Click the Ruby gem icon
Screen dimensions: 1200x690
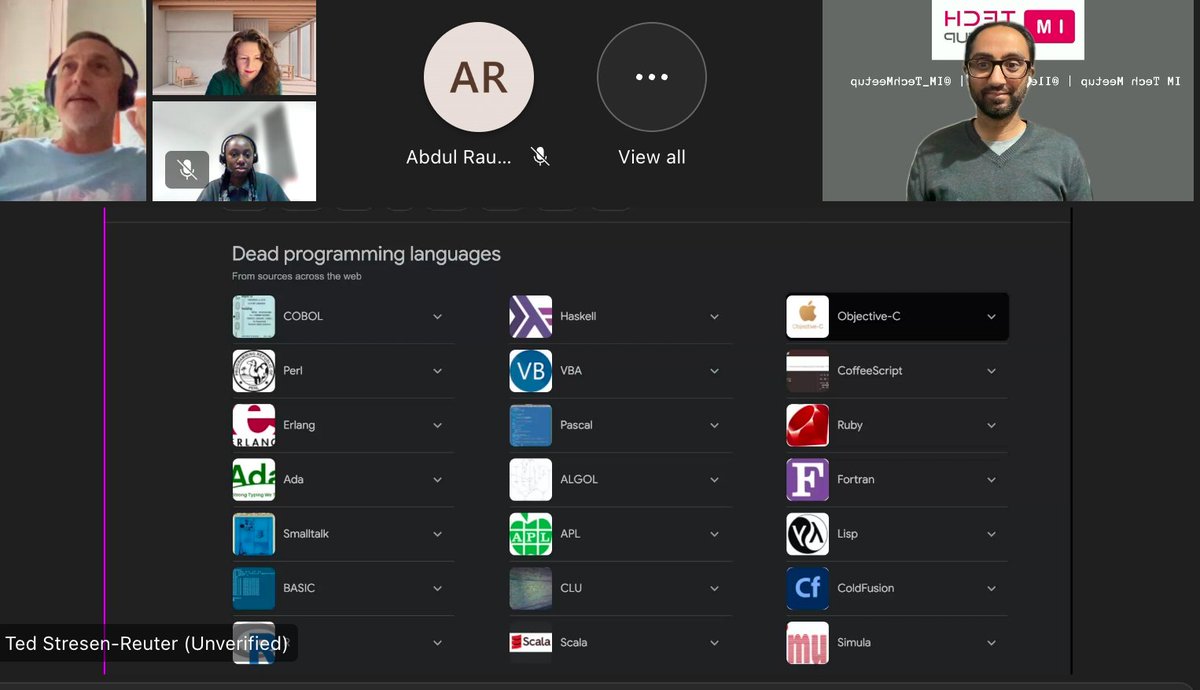tap(808, 425)
